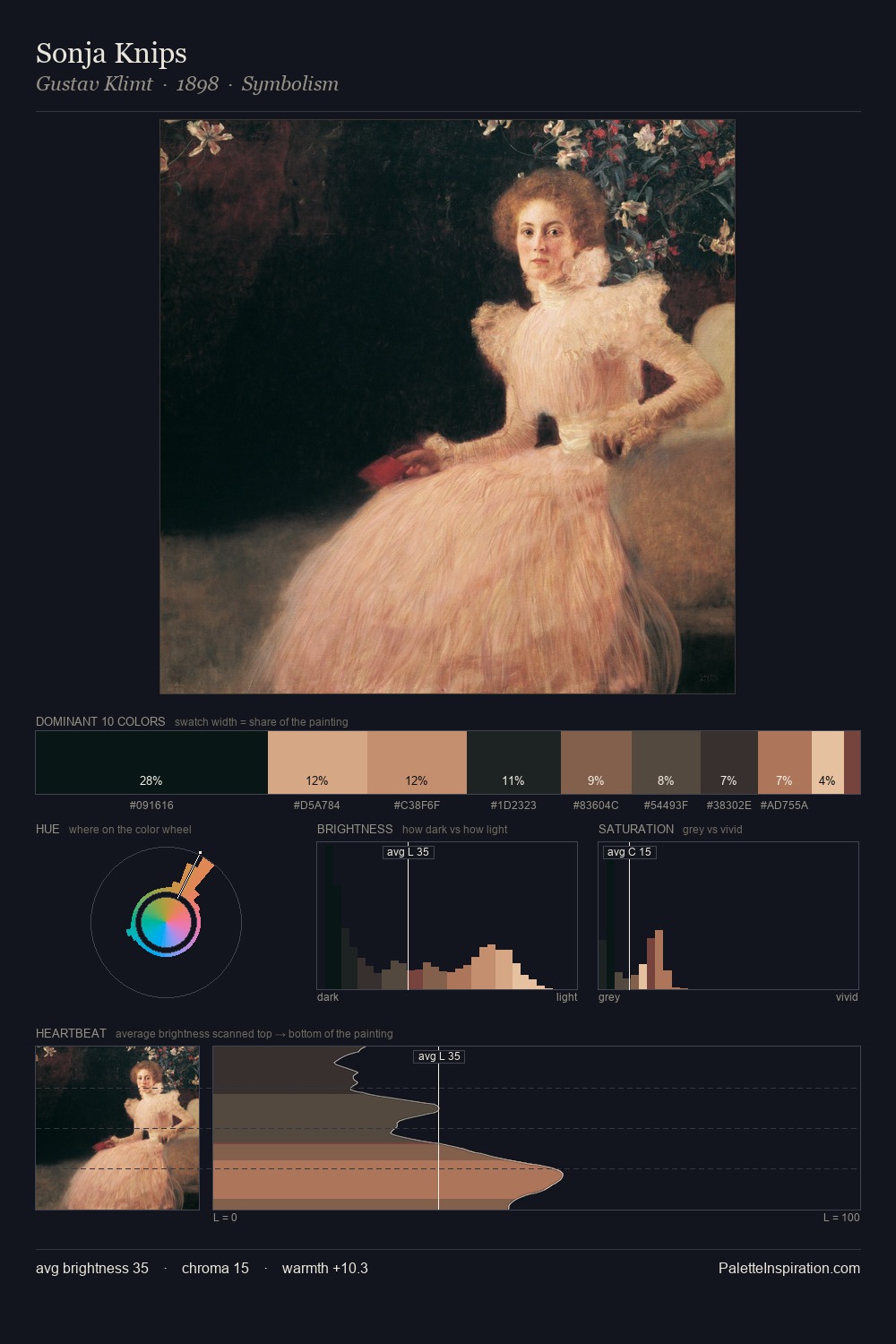The width and height of the screenshot is (896, 1344).
Task: Click the 'chroma 15' footer text
Action: [x=215, y=1268]
